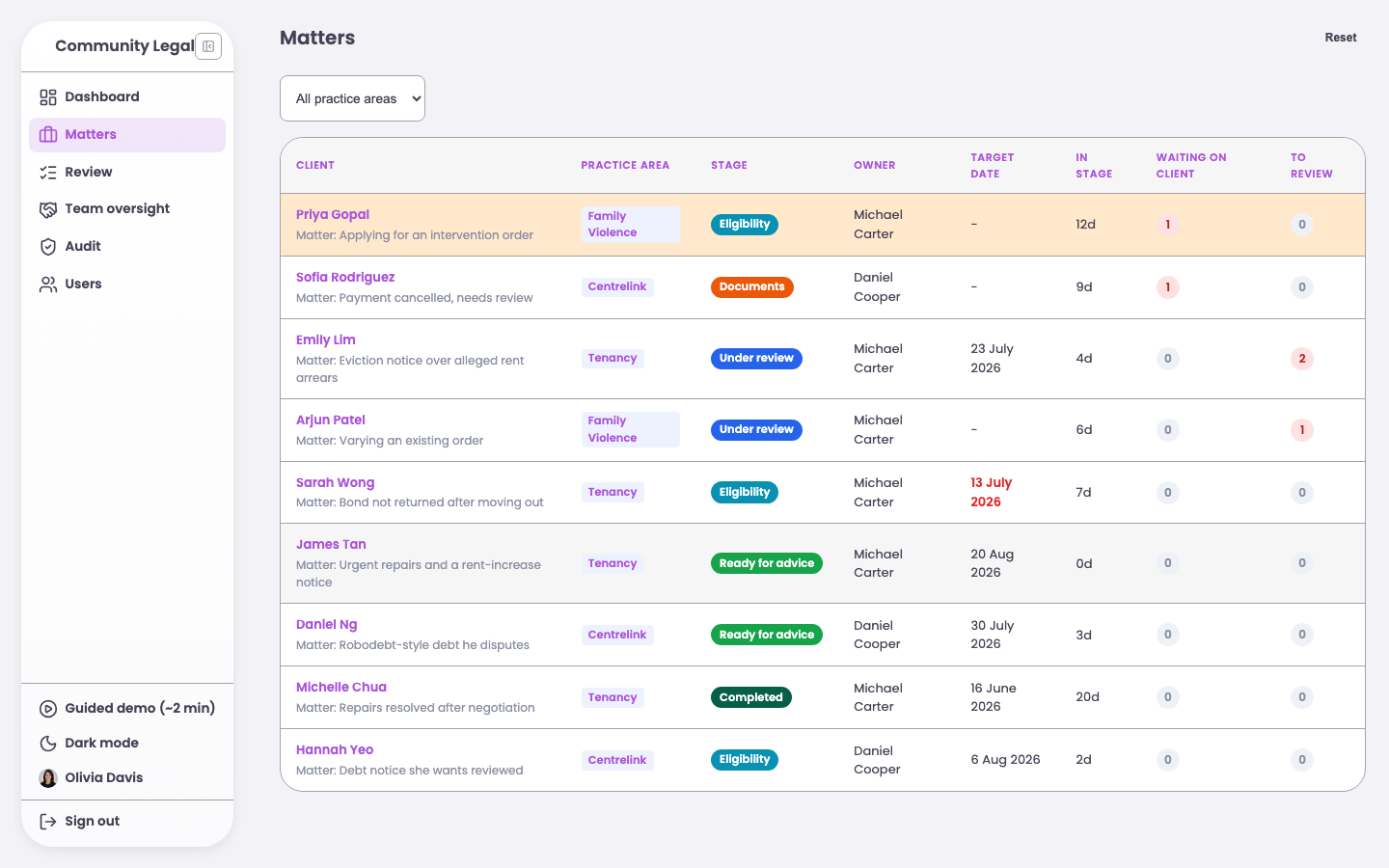Click Waiting on Client count 1 for Priya Gopal
The width and height of the screenshot is (1389, 868).
(1168, 225)
